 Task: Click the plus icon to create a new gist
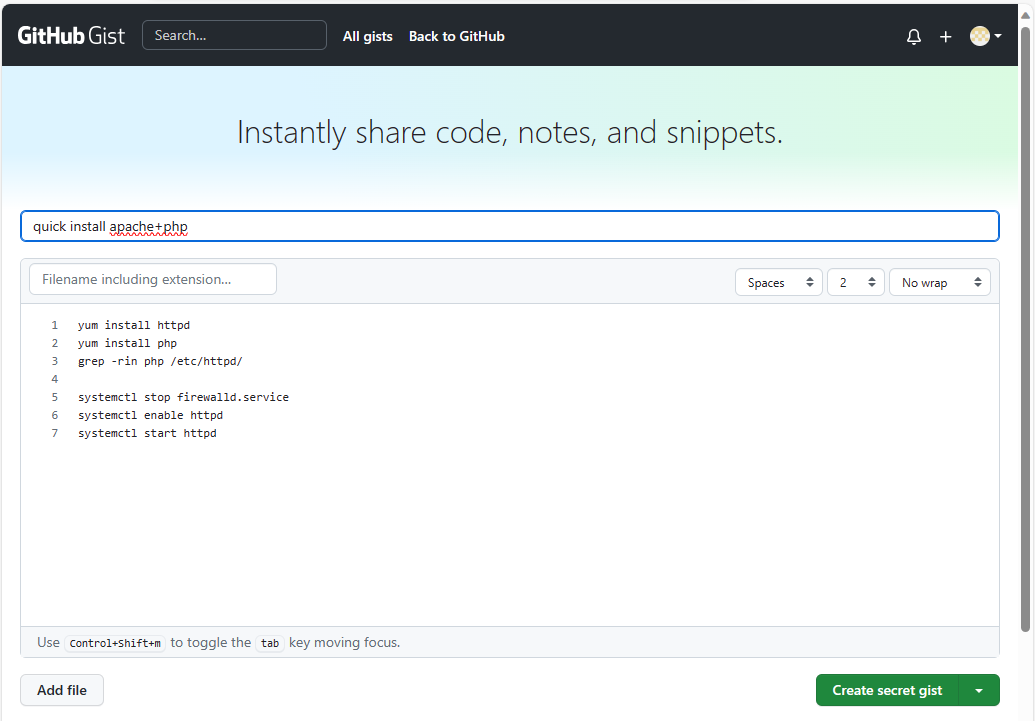945,36
